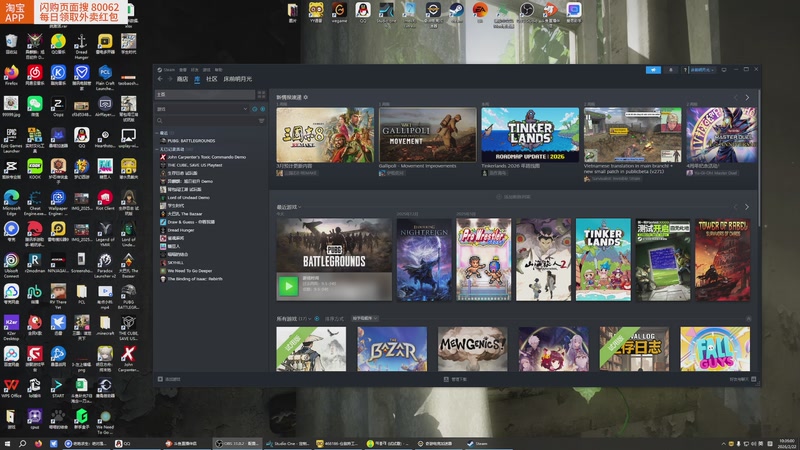Switch Steam to Big Picture mode monitor icon
This screenshot has height=450, width=800.
[723, 70]
